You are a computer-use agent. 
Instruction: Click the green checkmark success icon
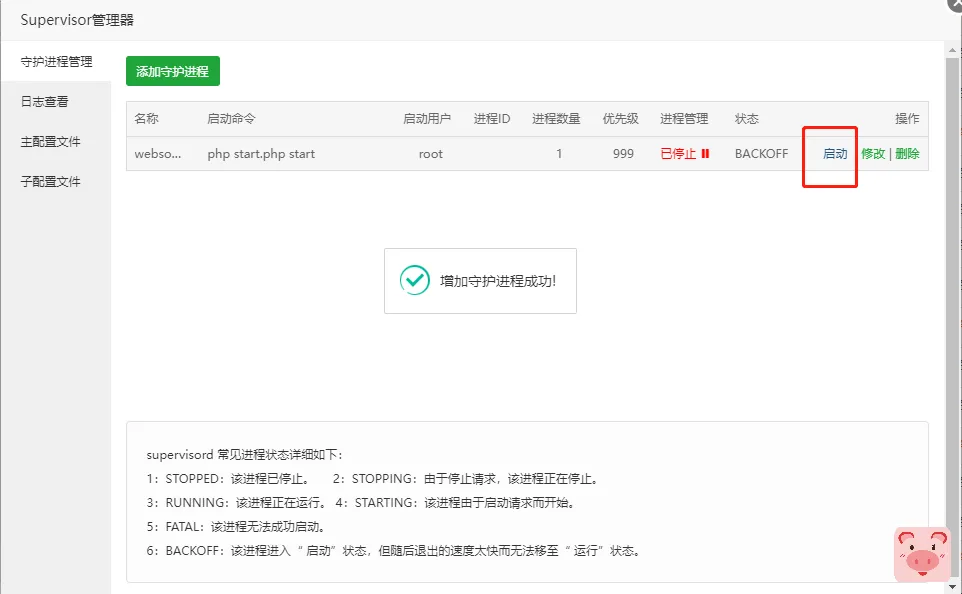415,280
